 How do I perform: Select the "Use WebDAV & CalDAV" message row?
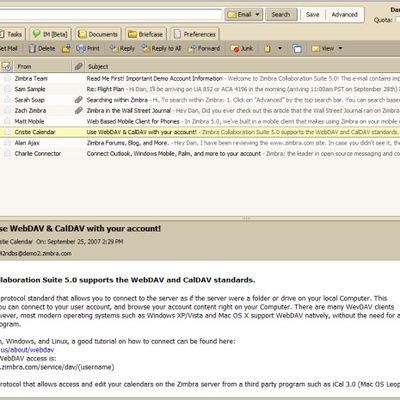coord(200,132)
